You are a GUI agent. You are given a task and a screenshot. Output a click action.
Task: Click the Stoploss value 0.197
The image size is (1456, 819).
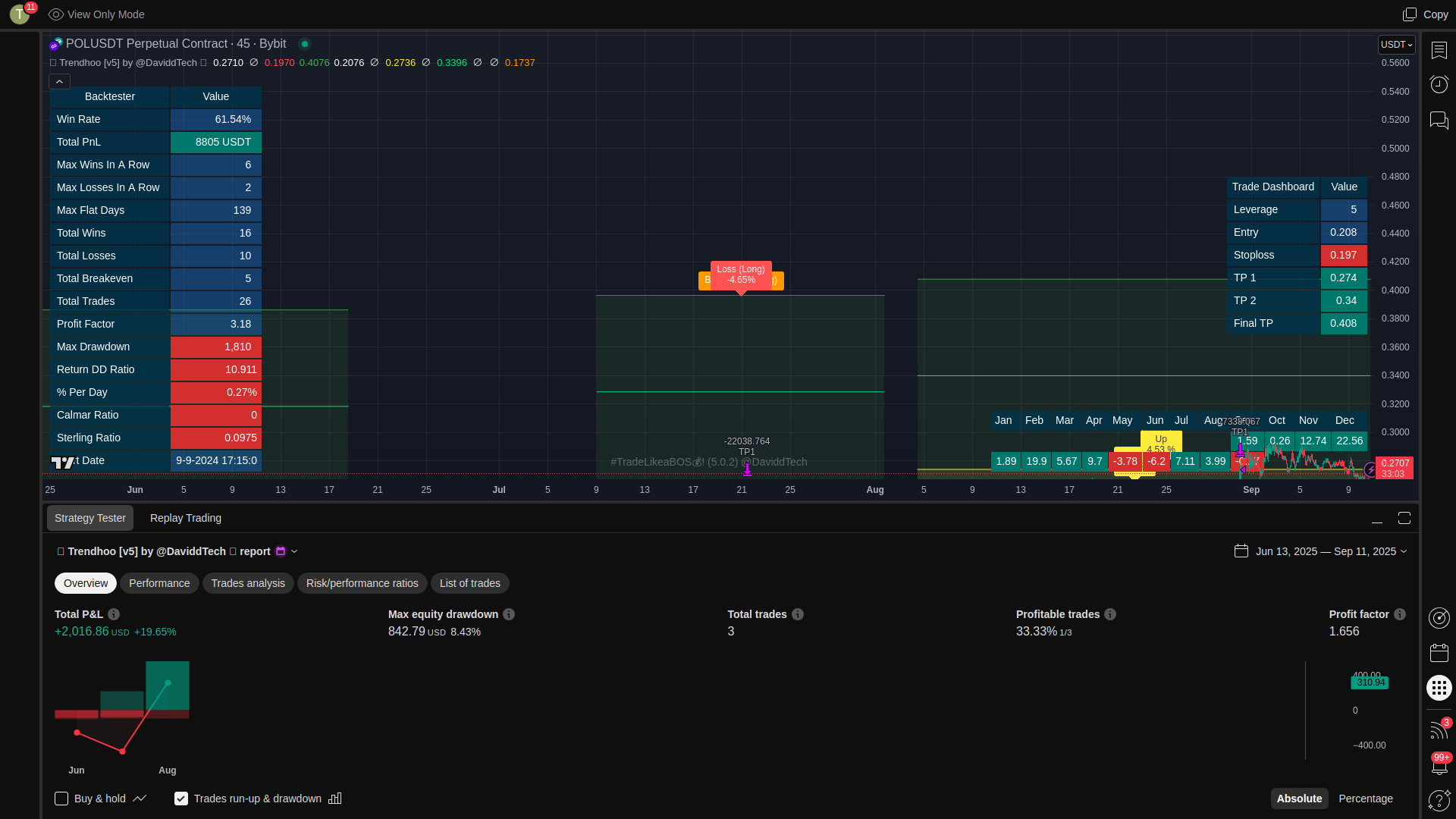(x=1344, y=255)
